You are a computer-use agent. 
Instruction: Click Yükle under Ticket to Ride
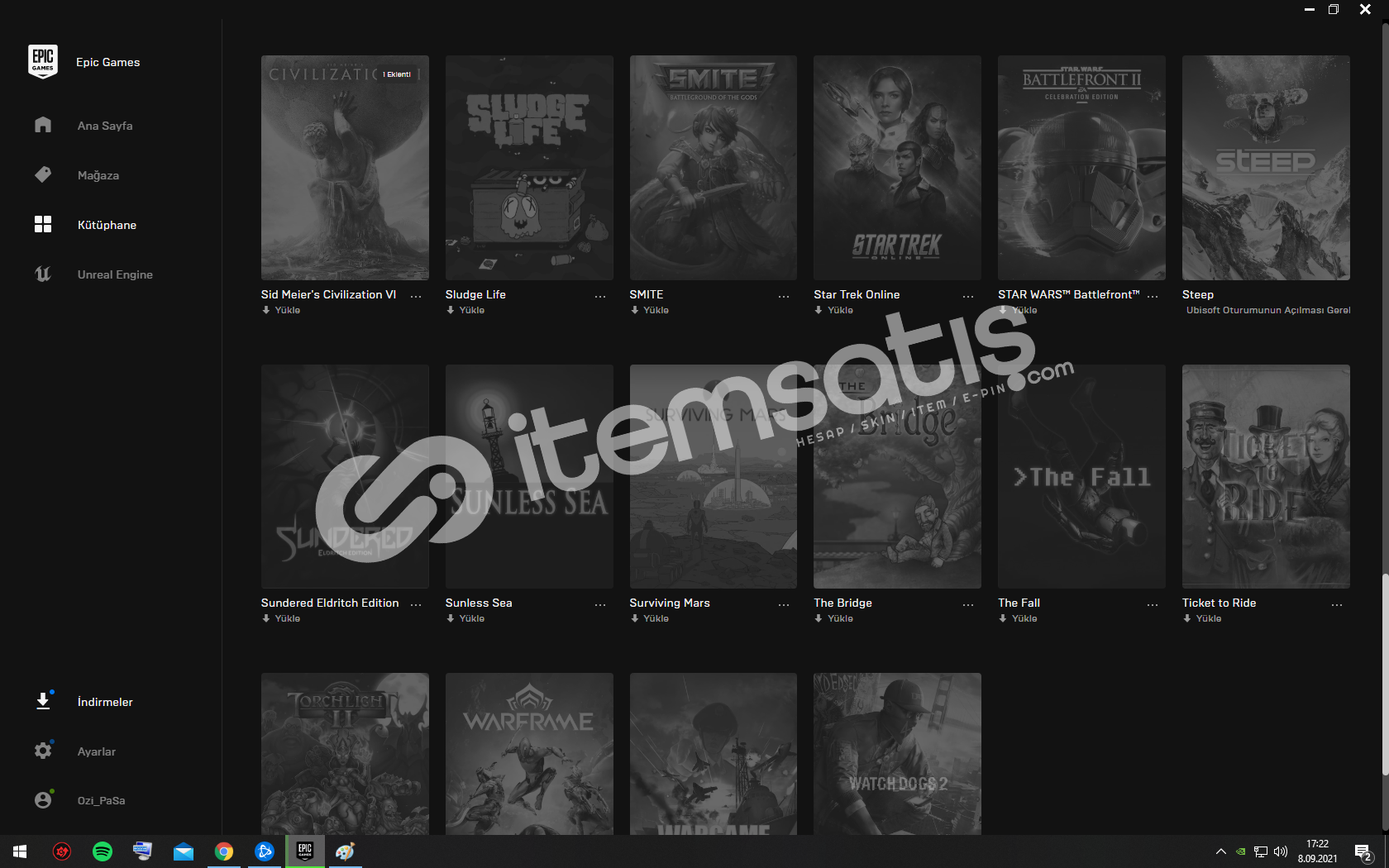(1202, 618)
